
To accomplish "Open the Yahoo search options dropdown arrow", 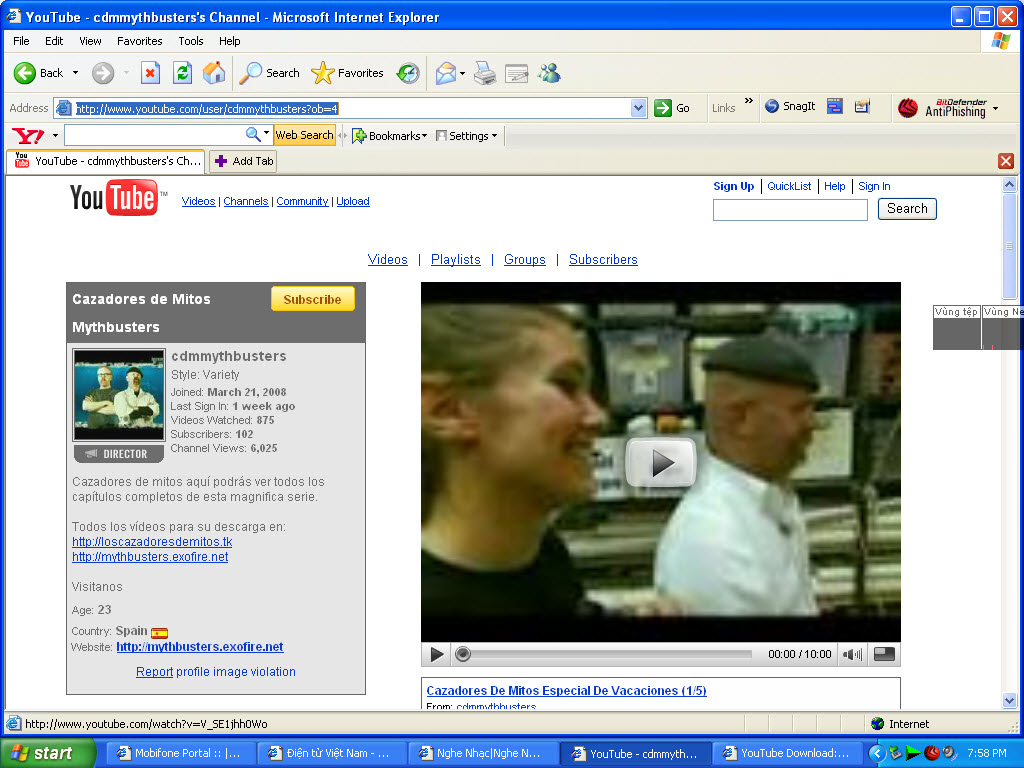I will click(266, 133).
